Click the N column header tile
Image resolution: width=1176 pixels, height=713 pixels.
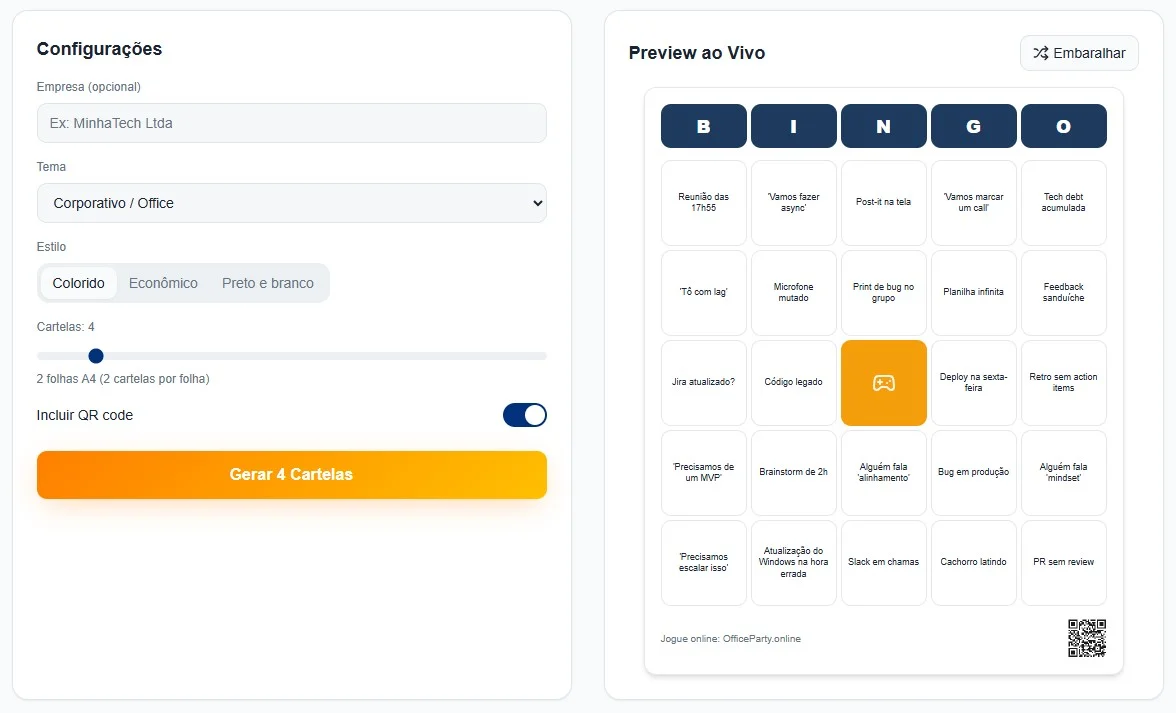[883, 126]
